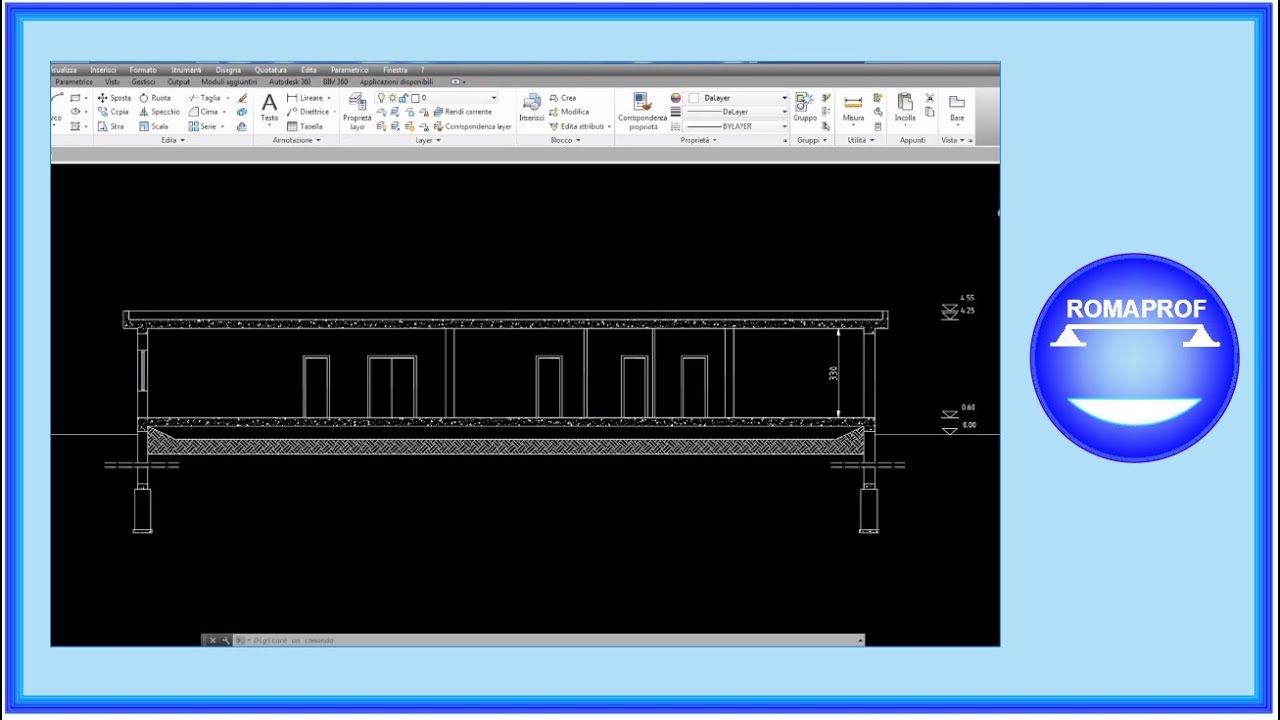Click the Crea block tool
The height and width of the screenshot is (720, 1280).
pos(562,98)
